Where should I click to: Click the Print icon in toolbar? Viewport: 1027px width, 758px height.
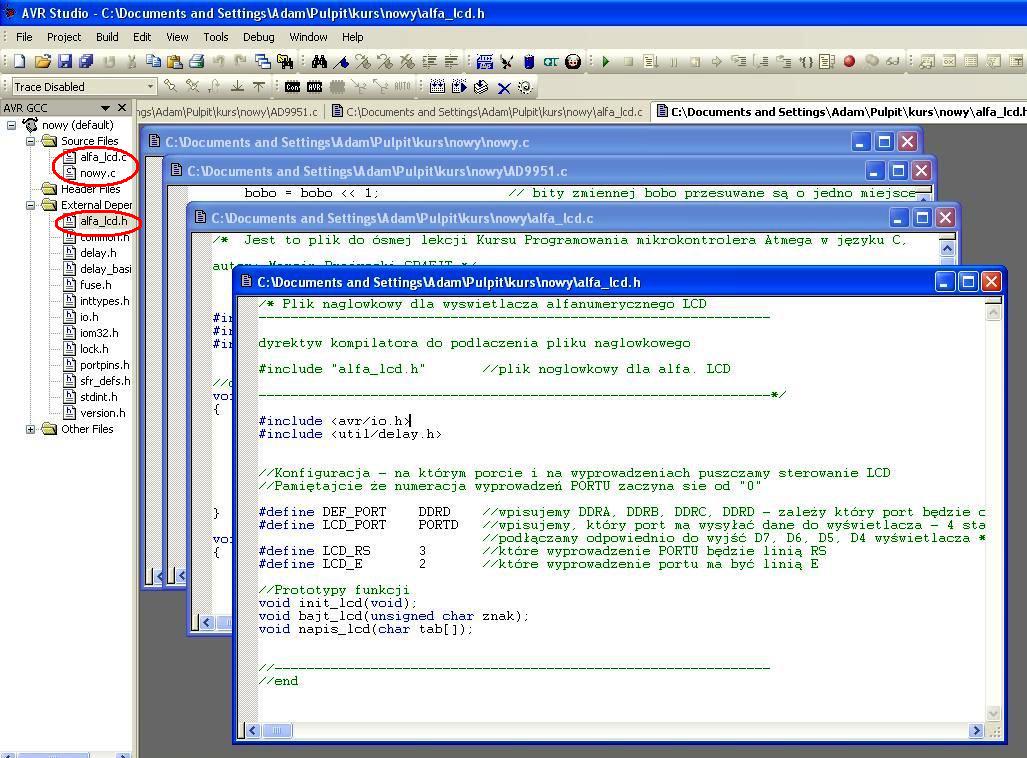tap(197, 62)
